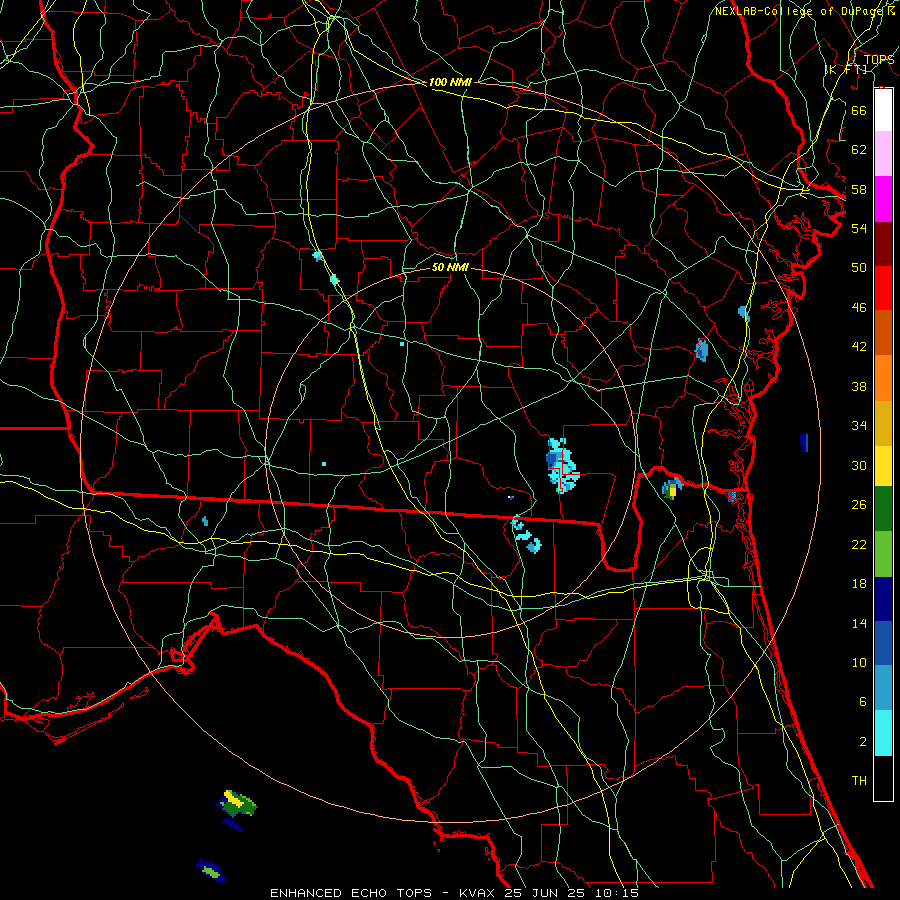900x900 pixels.
Task: Click the '10:15' timestamp in the caption
Action: click(616, 893)
